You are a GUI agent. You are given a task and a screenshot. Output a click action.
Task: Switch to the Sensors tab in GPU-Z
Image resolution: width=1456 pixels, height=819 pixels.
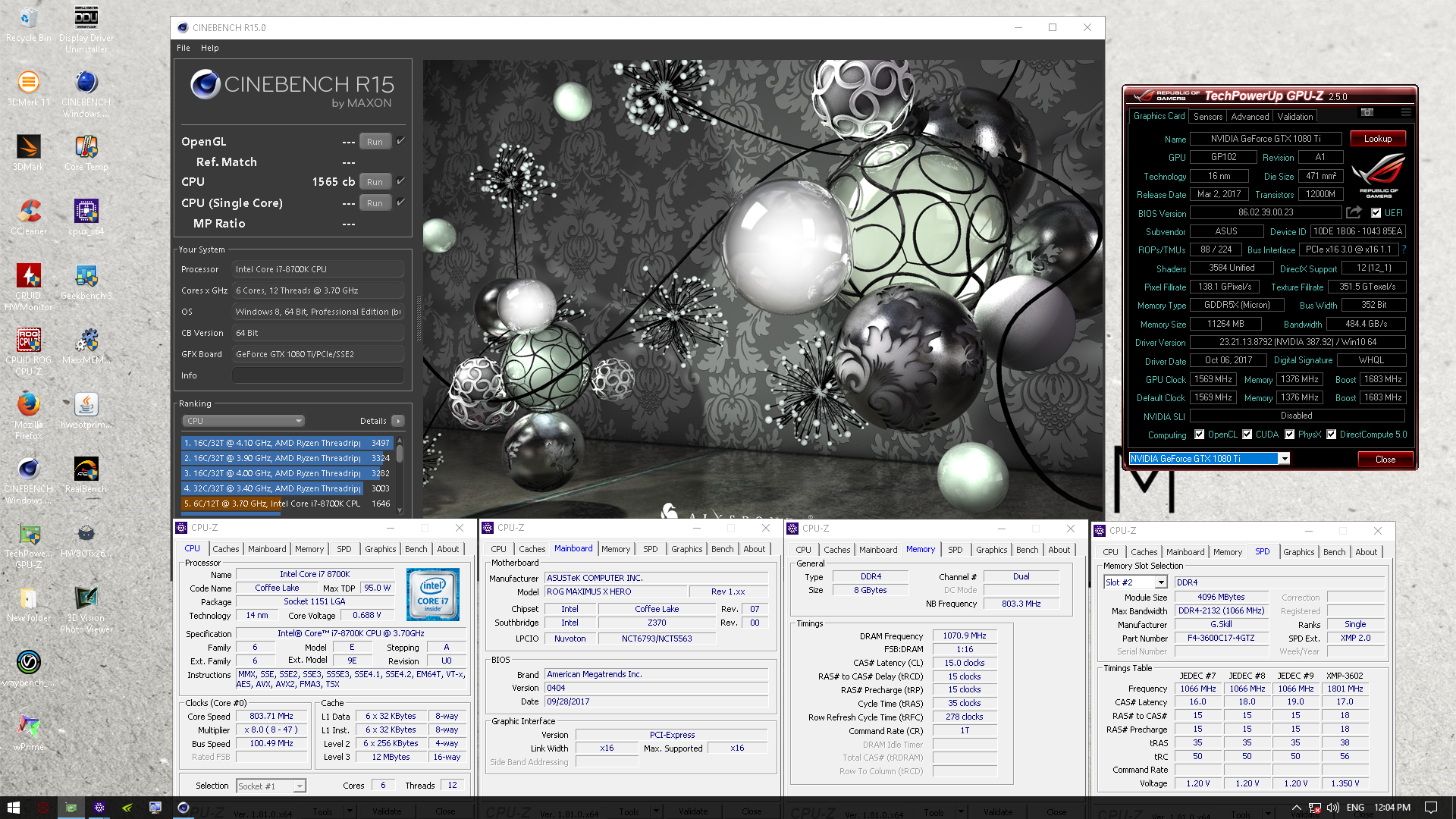(1207, 117)
